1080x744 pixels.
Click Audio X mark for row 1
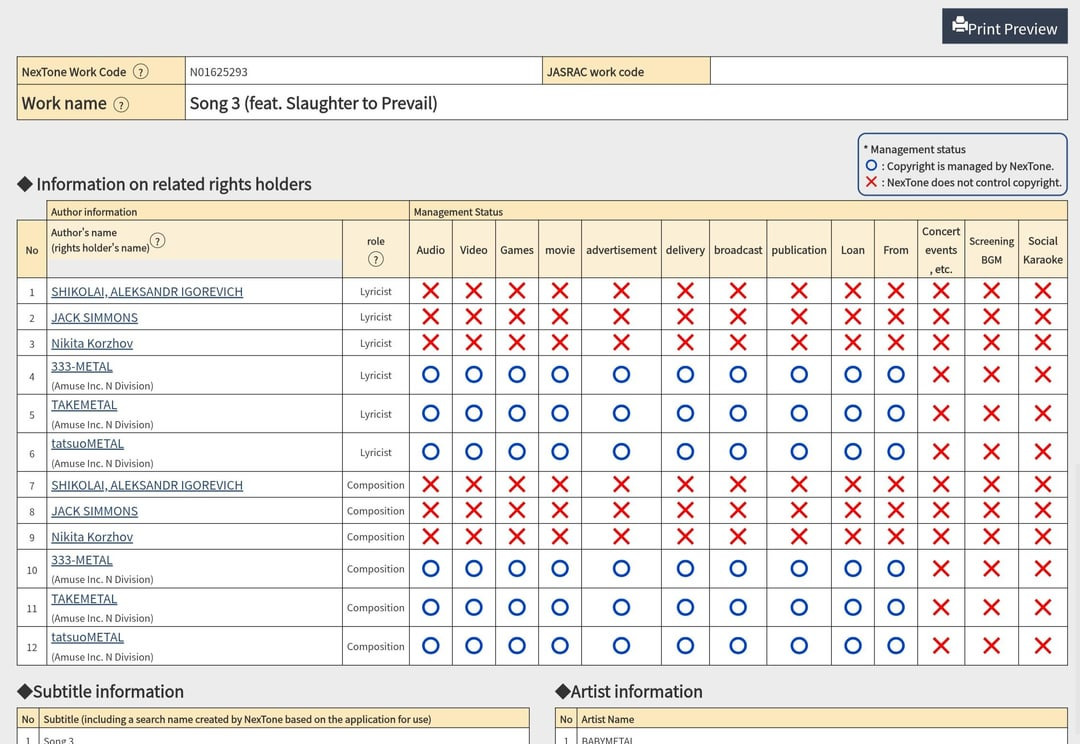click(431, 291)
